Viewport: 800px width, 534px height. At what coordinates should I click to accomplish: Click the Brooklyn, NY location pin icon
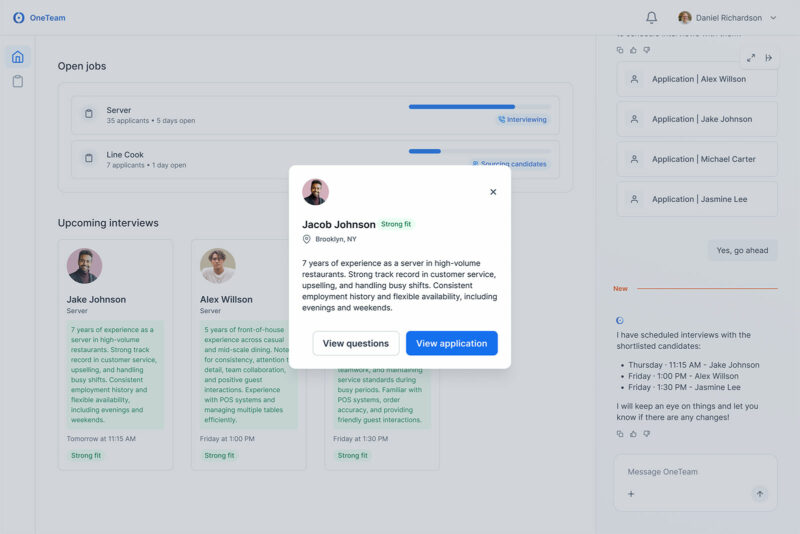coord(307,239)
